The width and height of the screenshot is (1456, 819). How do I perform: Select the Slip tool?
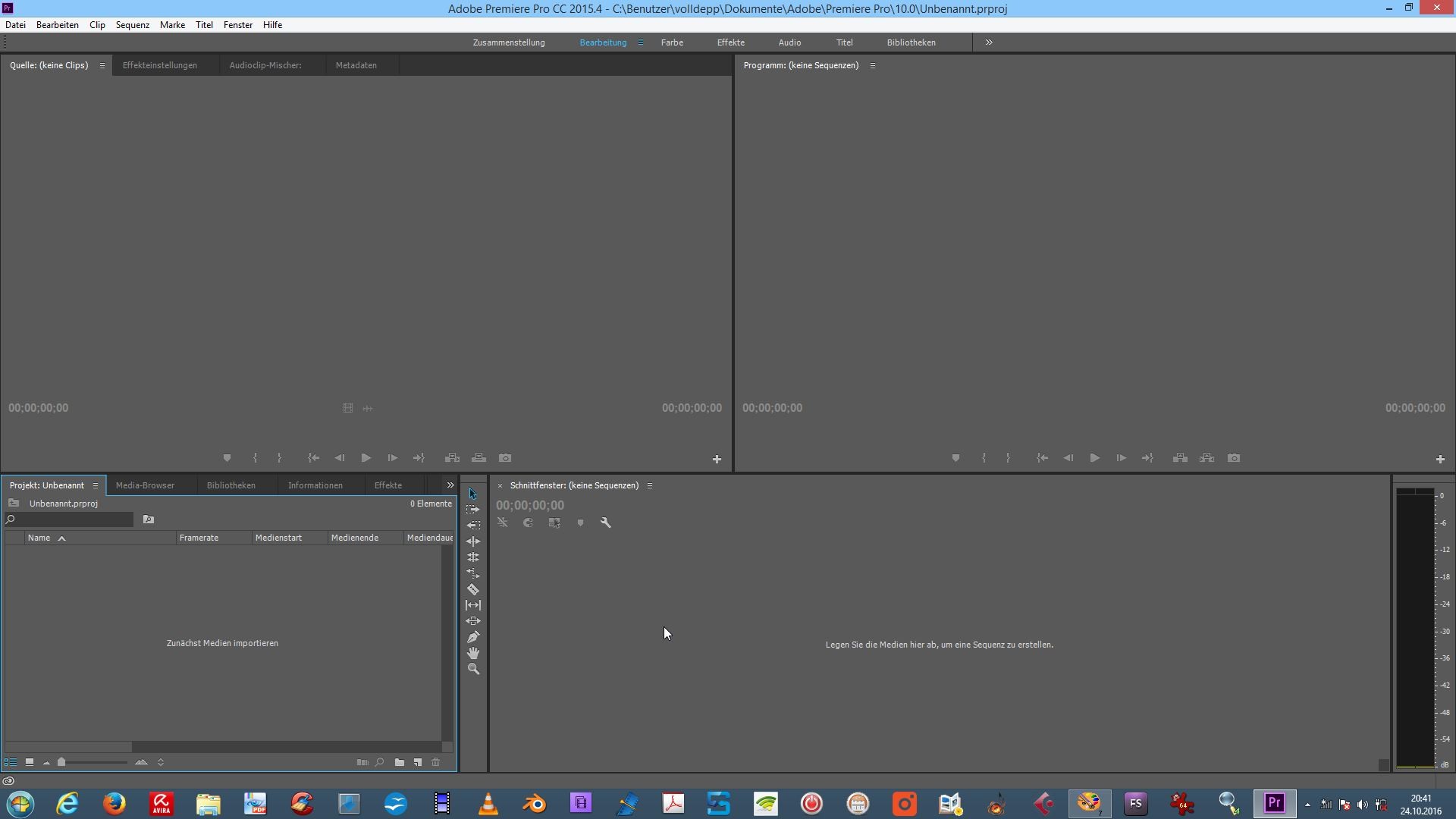tap(473, 605)
